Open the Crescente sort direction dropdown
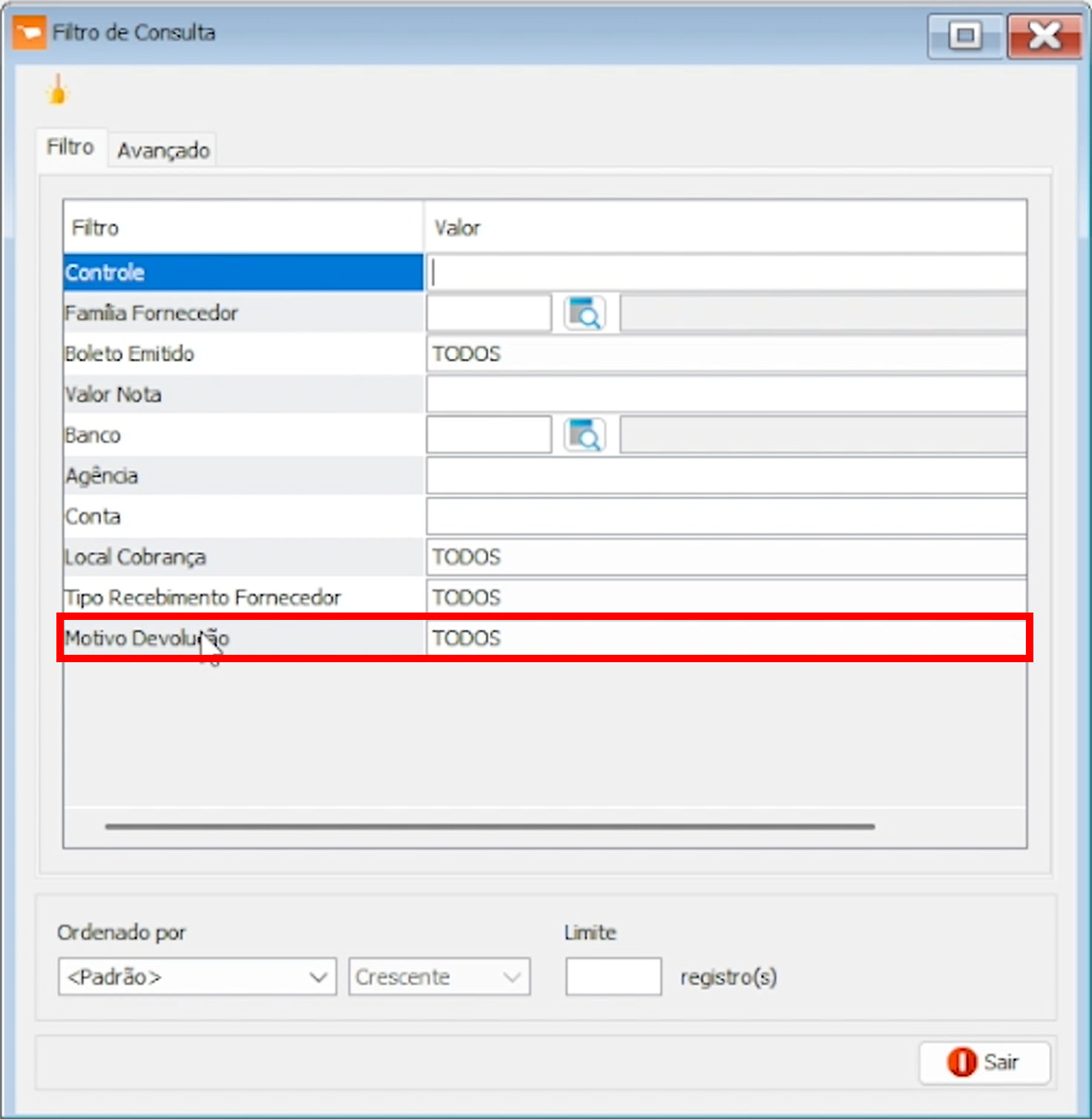The image size is (1092, 1119). (439, 977)
